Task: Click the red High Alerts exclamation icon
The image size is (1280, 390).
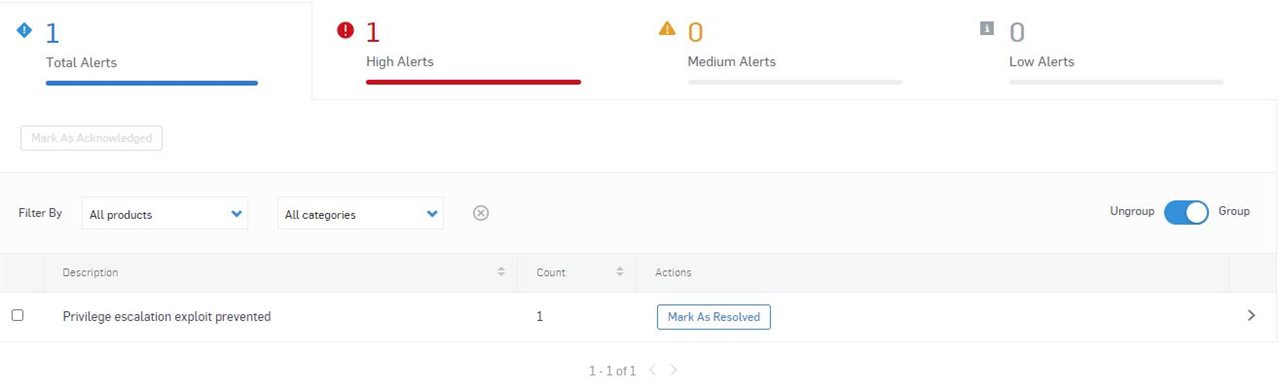Action: pos(346,30)
